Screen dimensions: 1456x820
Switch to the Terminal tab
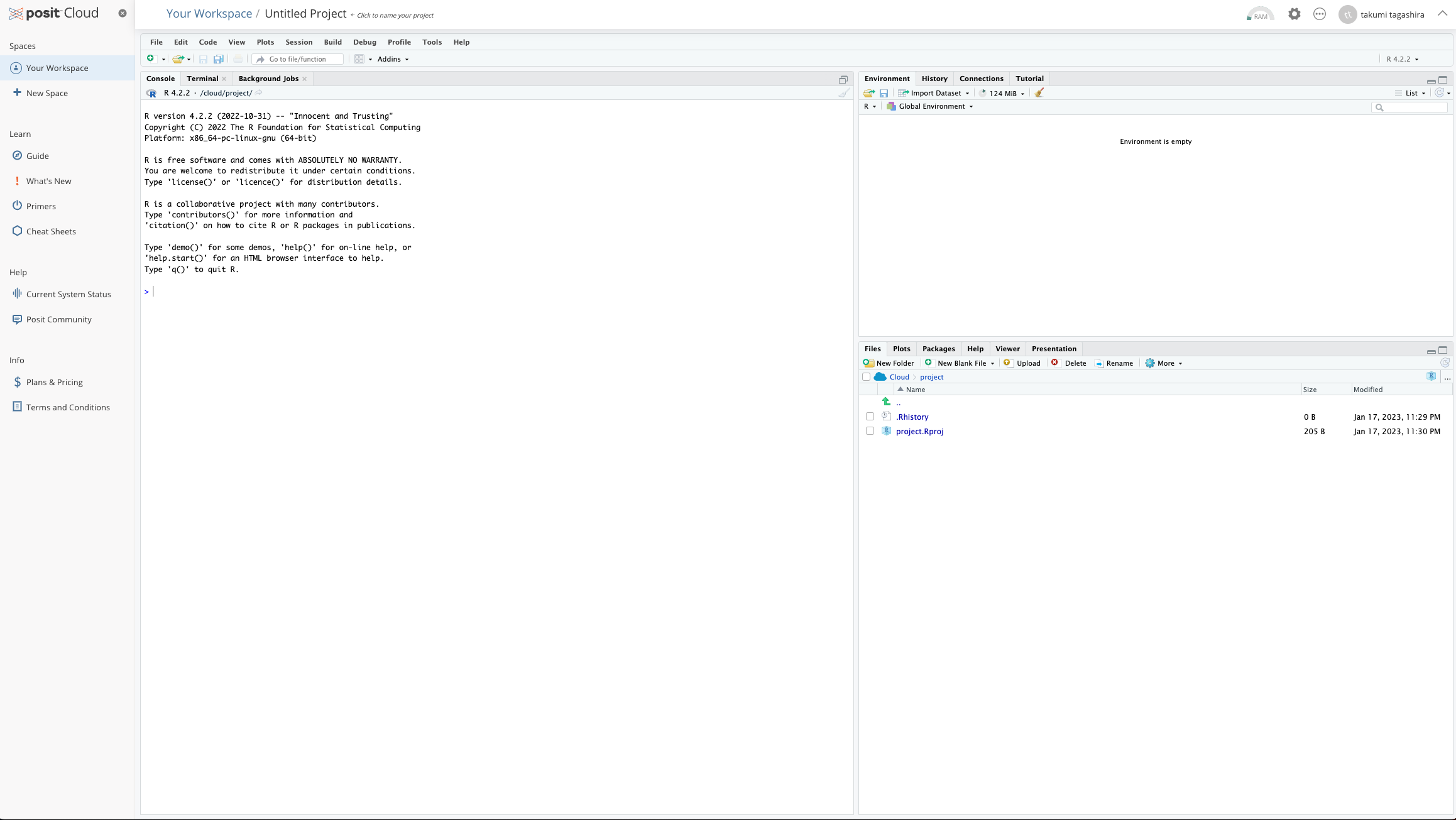click(202, 79)
